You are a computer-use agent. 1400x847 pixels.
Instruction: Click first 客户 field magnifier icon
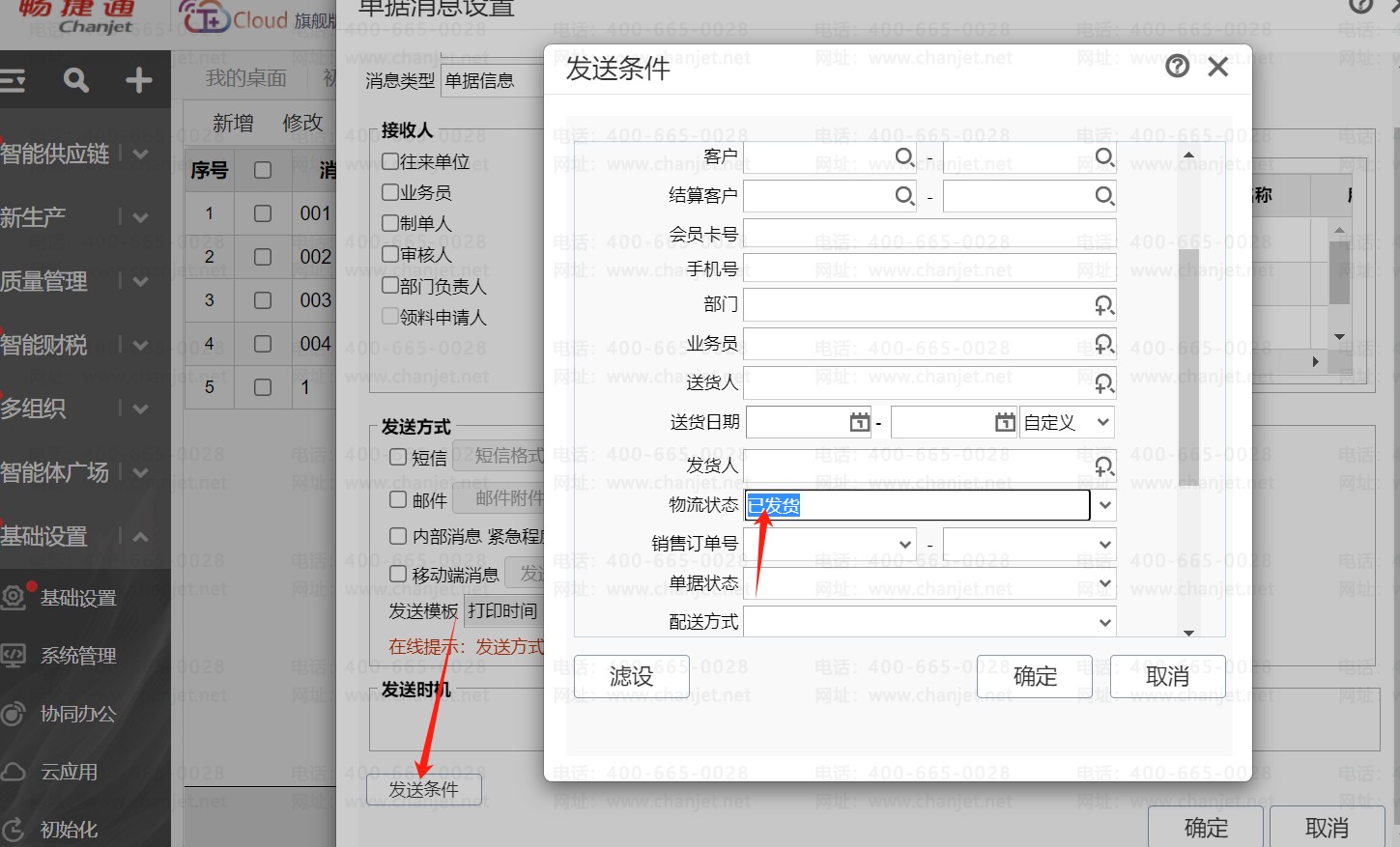[x=904, y=156]
